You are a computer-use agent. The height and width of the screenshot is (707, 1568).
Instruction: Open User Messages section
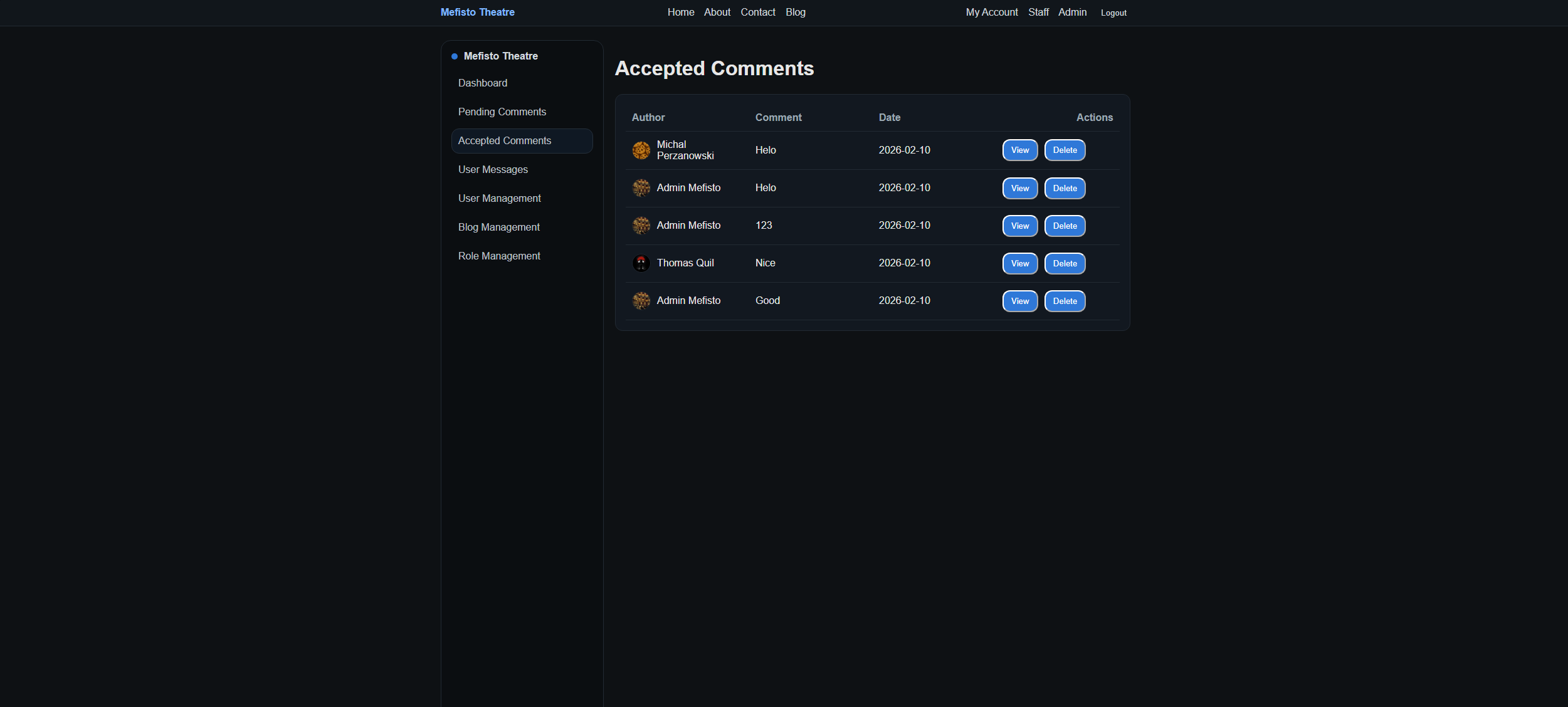[493, 169]
